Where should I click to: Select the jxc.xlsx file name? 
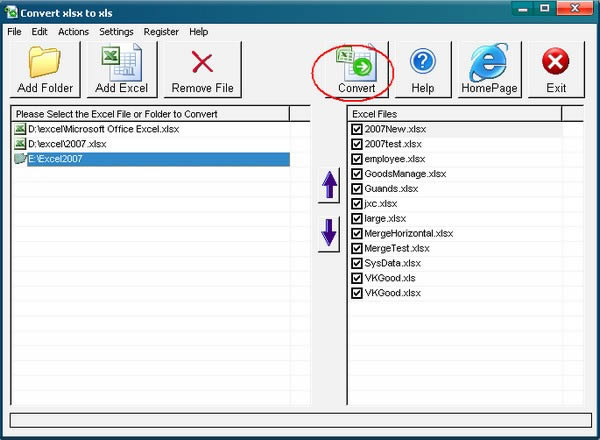[381, 204]
